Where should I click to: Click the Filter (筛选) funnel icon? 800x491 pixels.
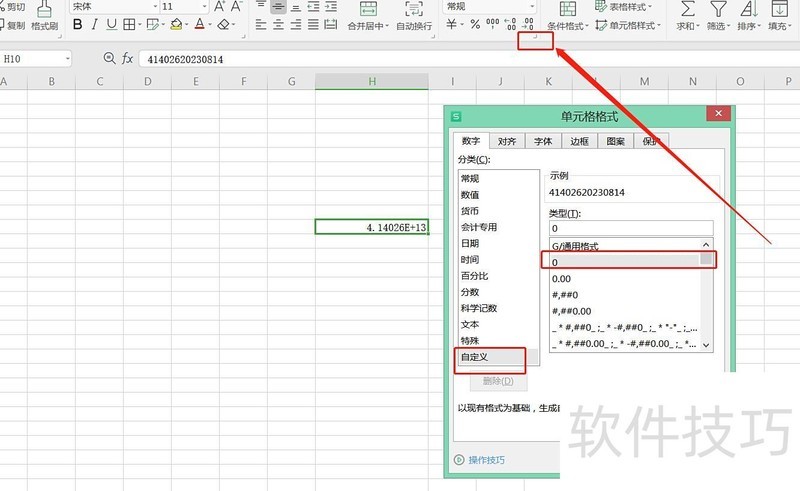point(718,8)
